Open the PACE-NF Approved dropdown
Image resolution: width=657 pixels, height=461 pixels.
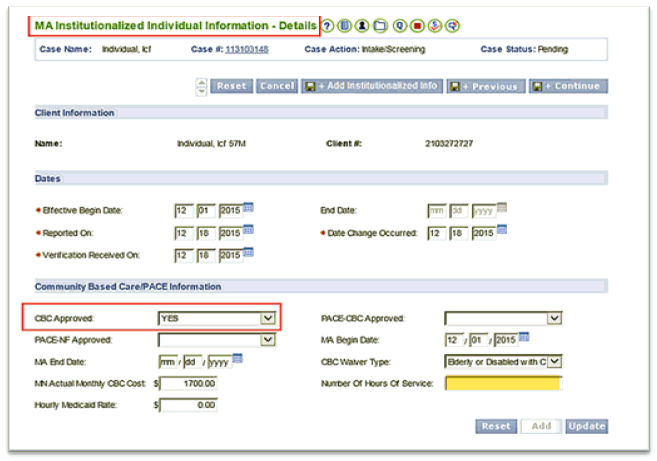266,340
